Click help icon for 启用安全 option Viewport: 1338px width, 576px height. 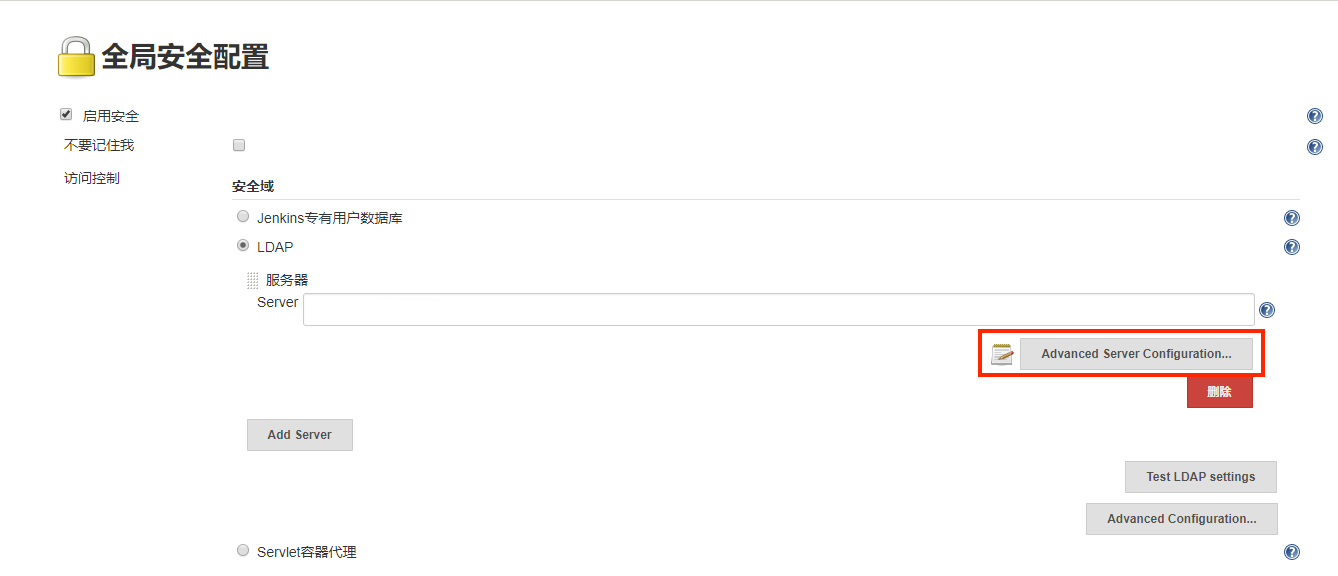[1315, 117]
